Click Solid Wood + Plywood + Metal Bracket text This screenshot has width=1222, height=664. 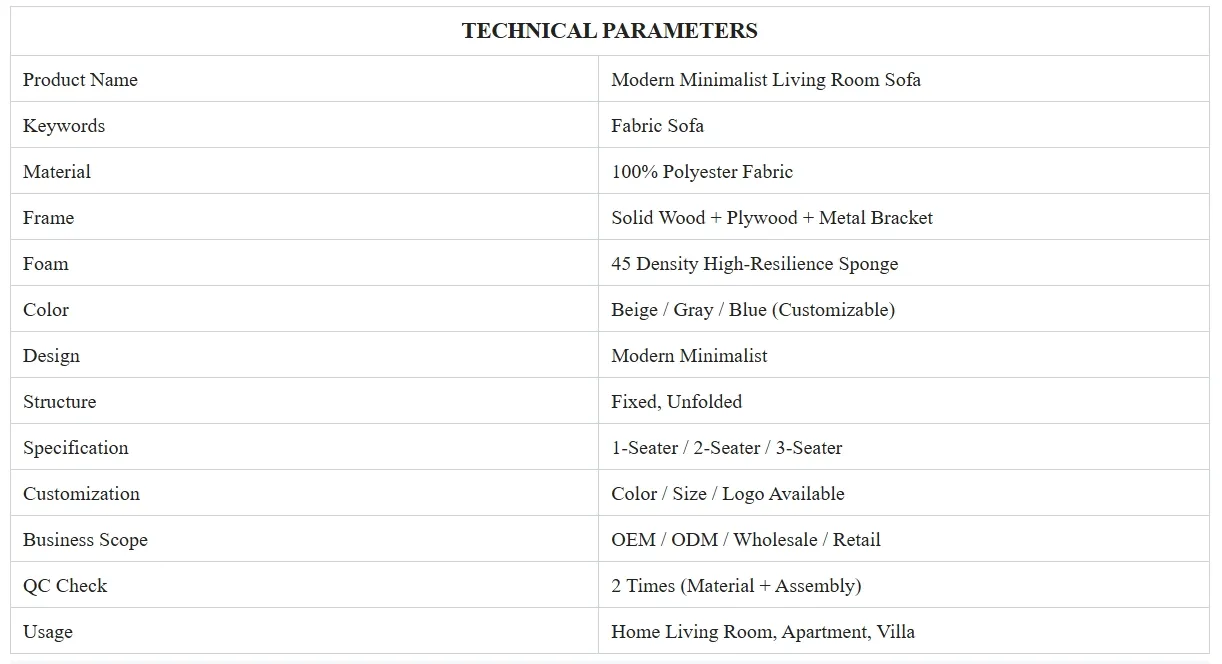pyautogui.click(x=771, y=218)
